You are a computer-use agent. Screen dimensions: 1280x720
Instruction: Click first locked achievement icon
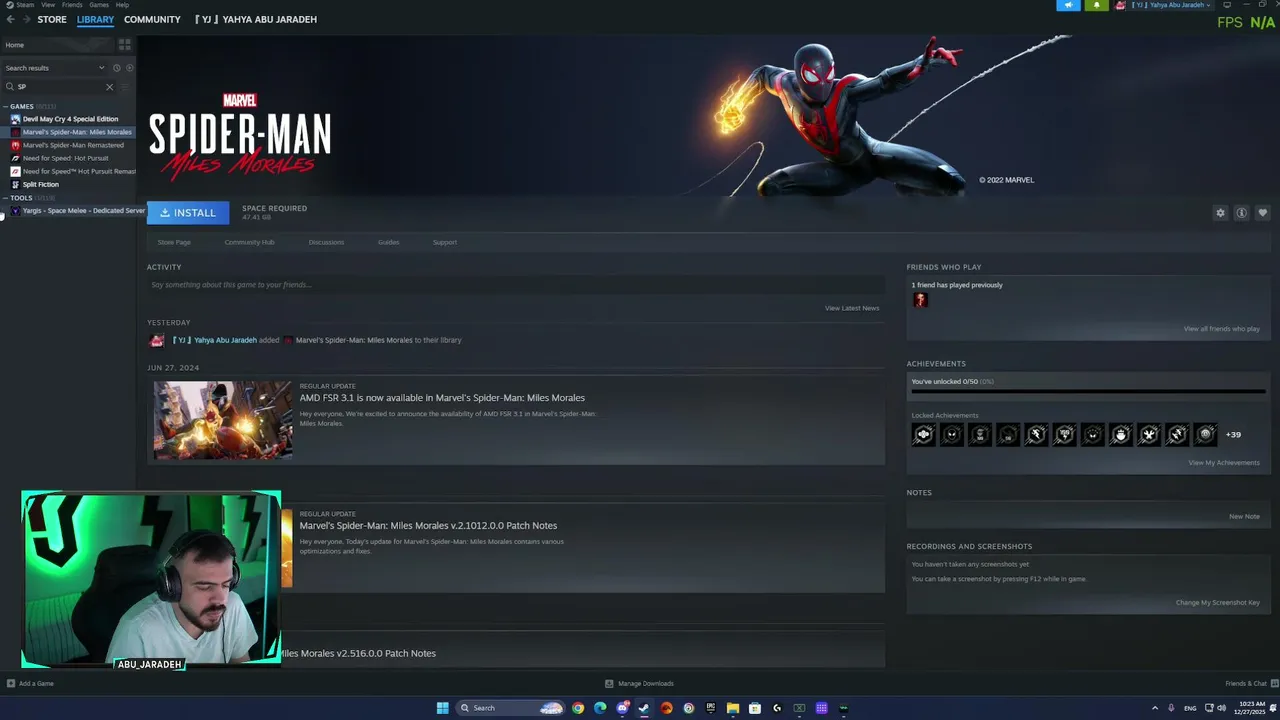[923, 434]
